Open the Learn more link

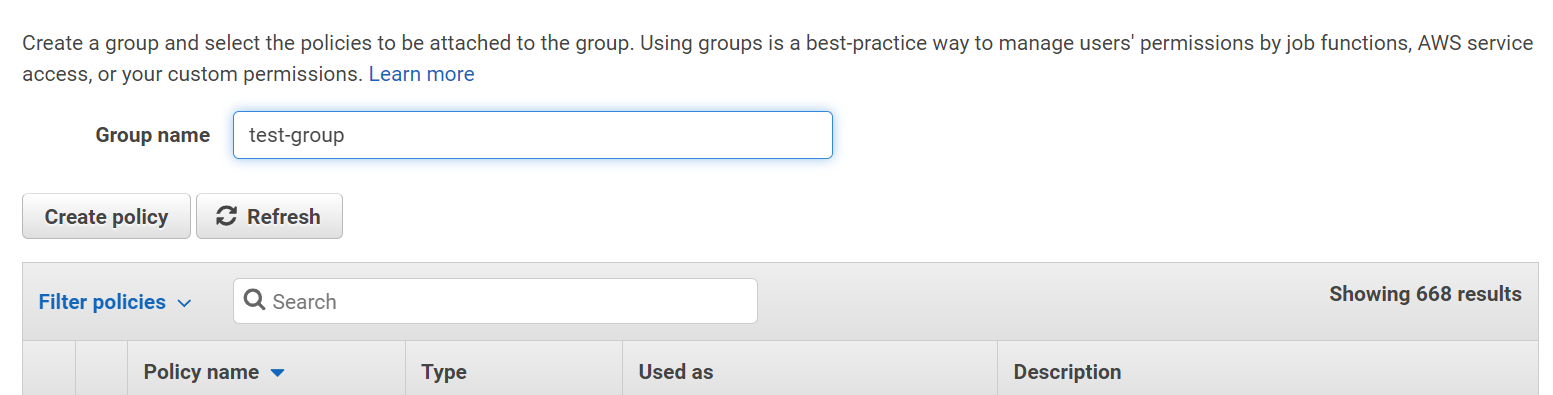point(422,74)
